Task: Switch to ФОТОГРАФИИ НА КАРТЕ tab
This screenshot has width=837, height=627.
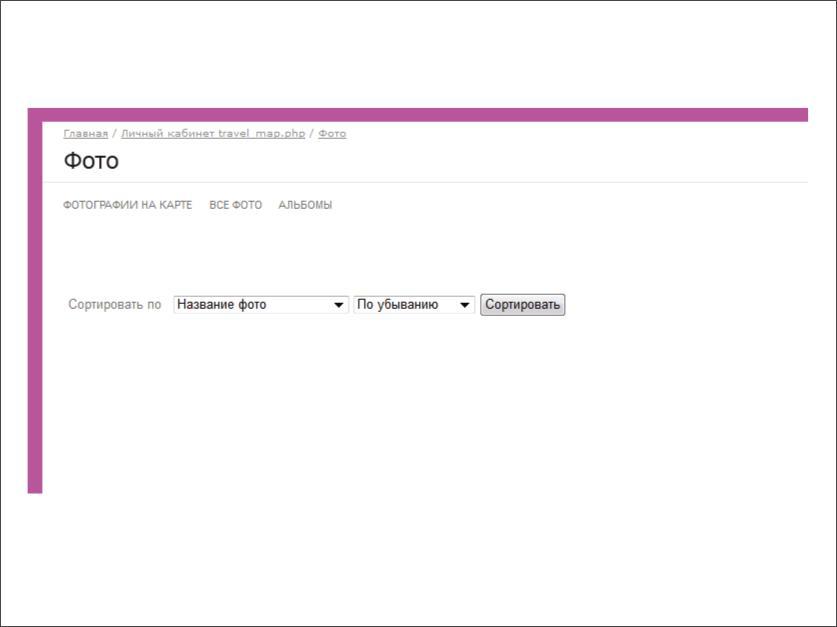Action: point(127,205)
